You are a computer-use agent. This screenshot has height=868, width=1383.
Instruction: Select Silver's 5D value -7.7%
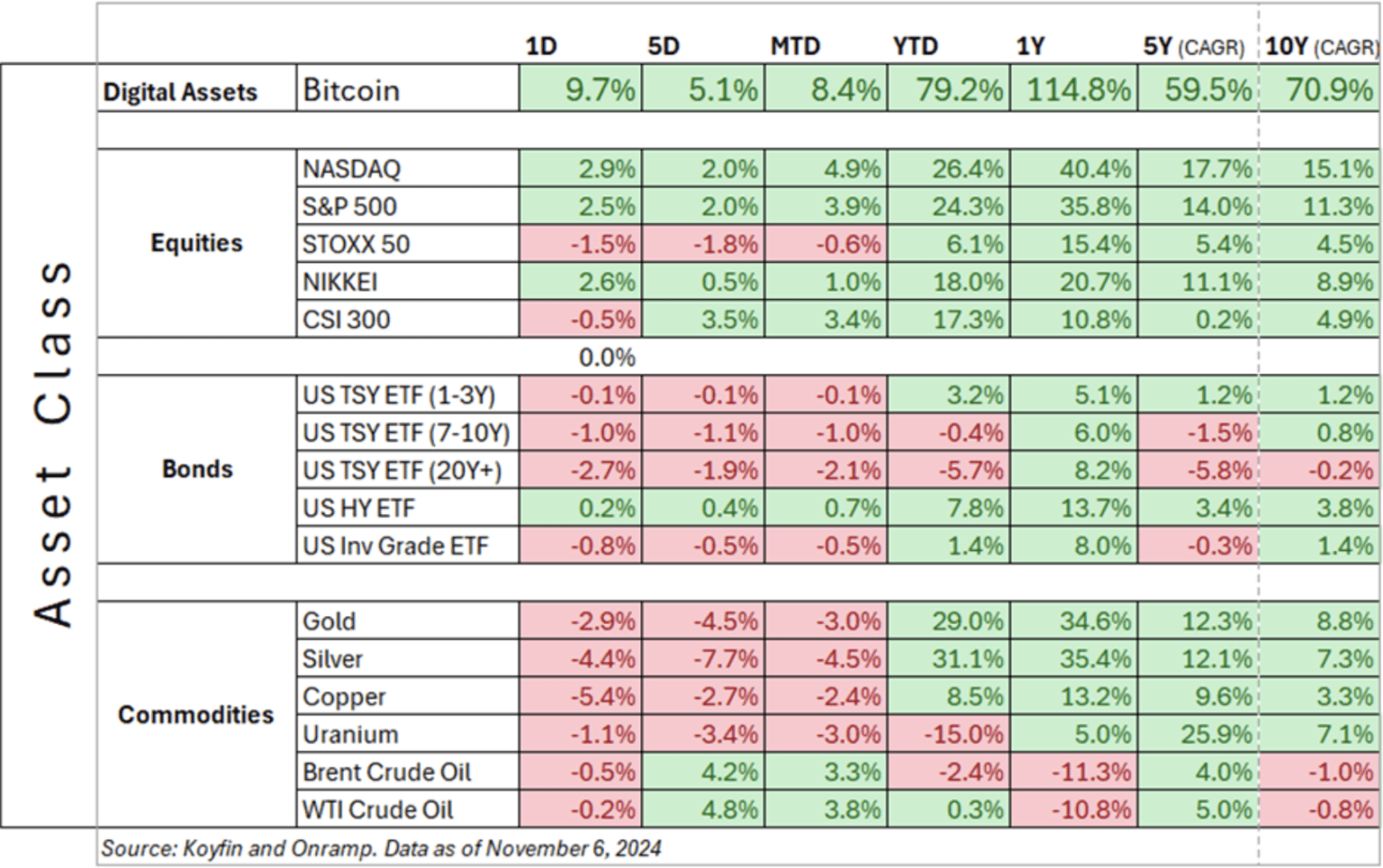[725, 659]
